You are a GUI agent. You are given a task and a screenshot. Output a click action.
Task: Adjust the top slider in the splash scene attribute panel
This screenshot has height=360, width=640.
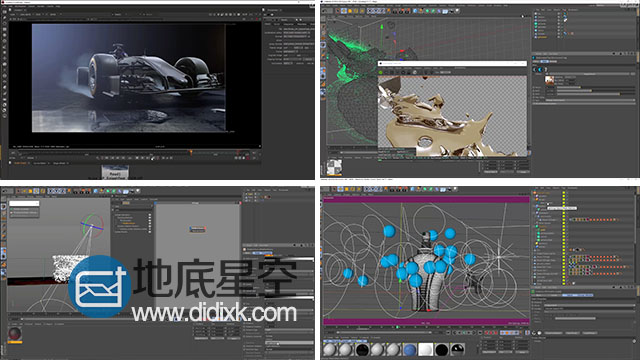click(595, 87)
